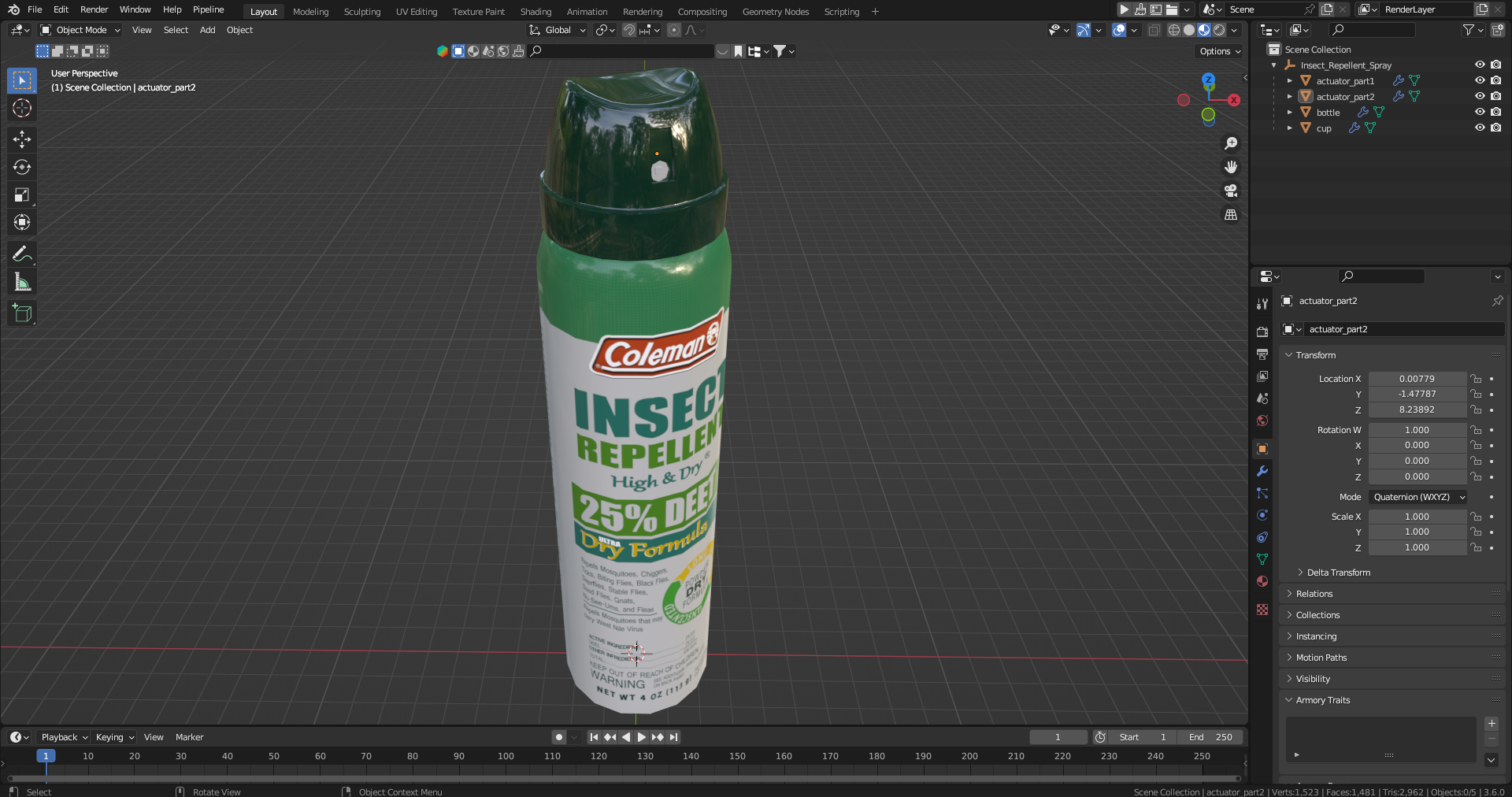The width and height of the screenshot is (1512, 797).
Task: Select the Measure tool
Action: (22, 281)
